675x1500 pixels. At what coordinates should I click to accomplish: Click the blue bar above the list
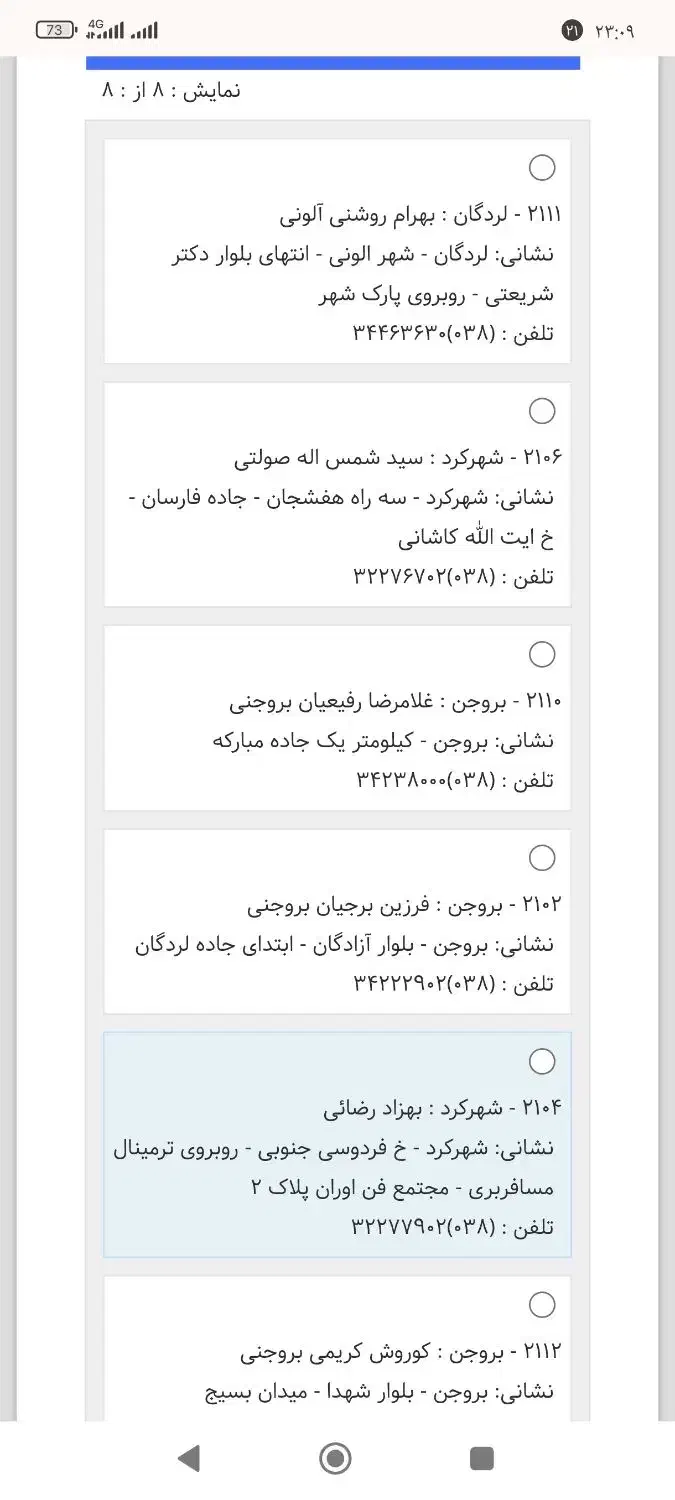point(333,63)
